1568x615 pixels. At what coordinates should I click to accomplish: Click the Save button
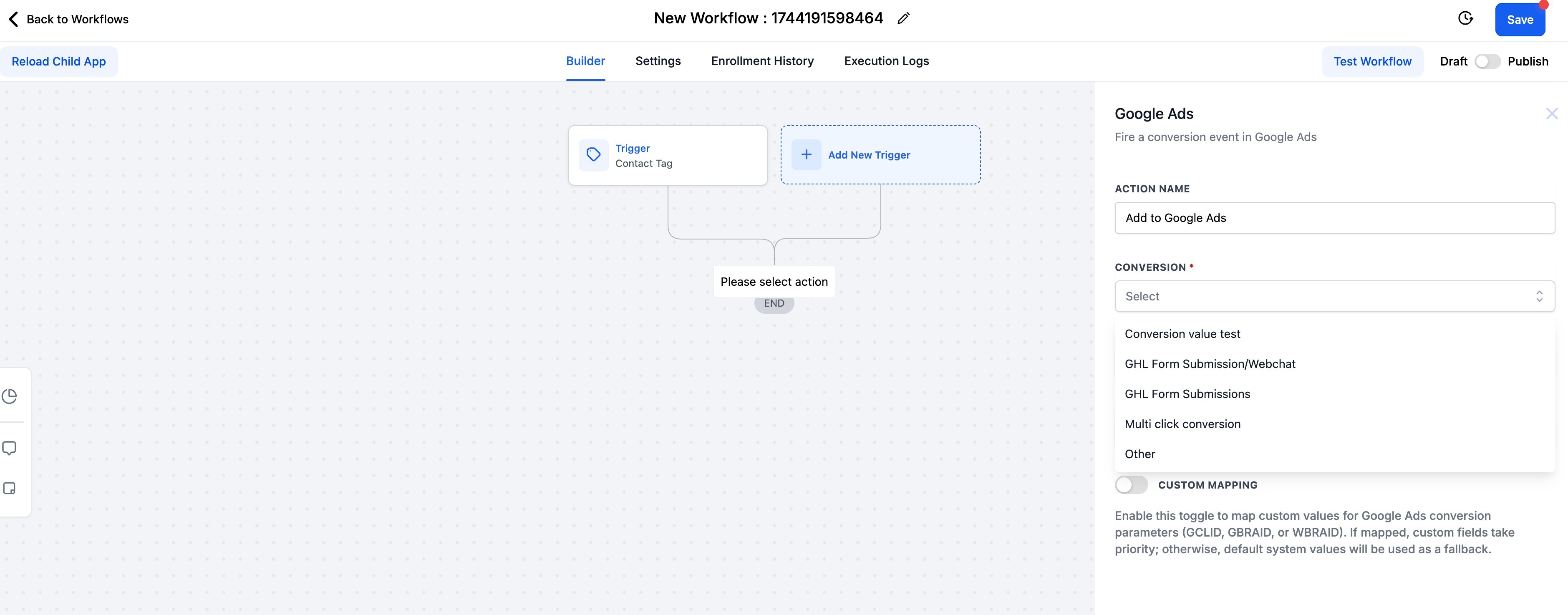1519,20
